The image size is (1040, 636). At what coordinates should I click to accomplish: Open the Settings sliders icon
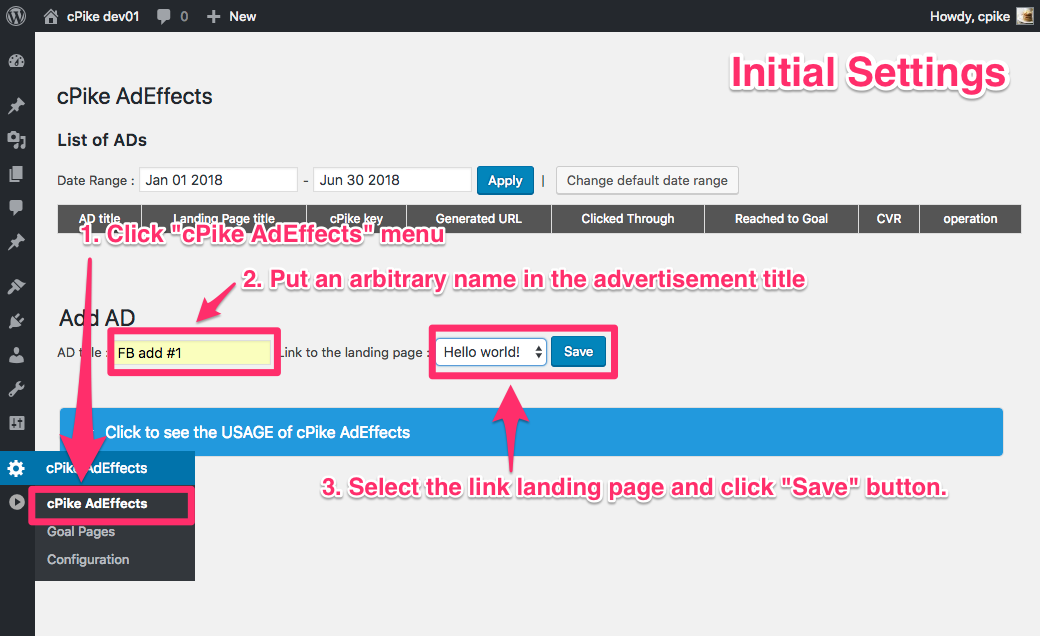[17, 423]
